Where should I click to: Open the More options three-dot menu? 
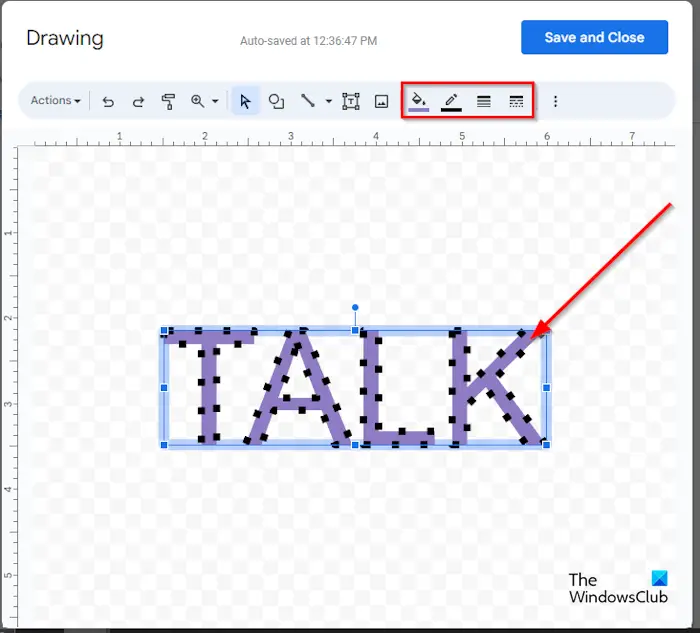tap(555, 101)
